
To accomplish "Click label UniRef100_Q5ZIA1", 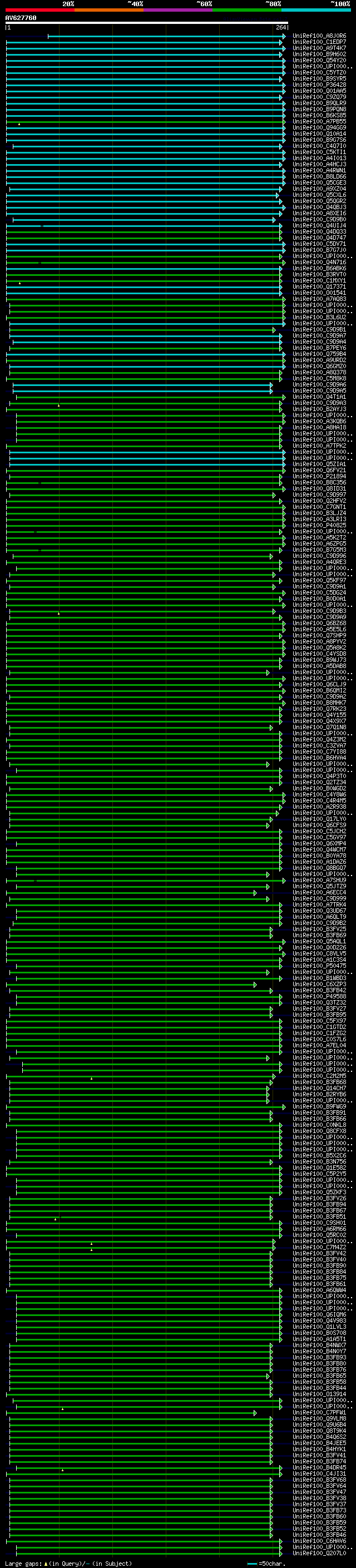I will (319, 464).
